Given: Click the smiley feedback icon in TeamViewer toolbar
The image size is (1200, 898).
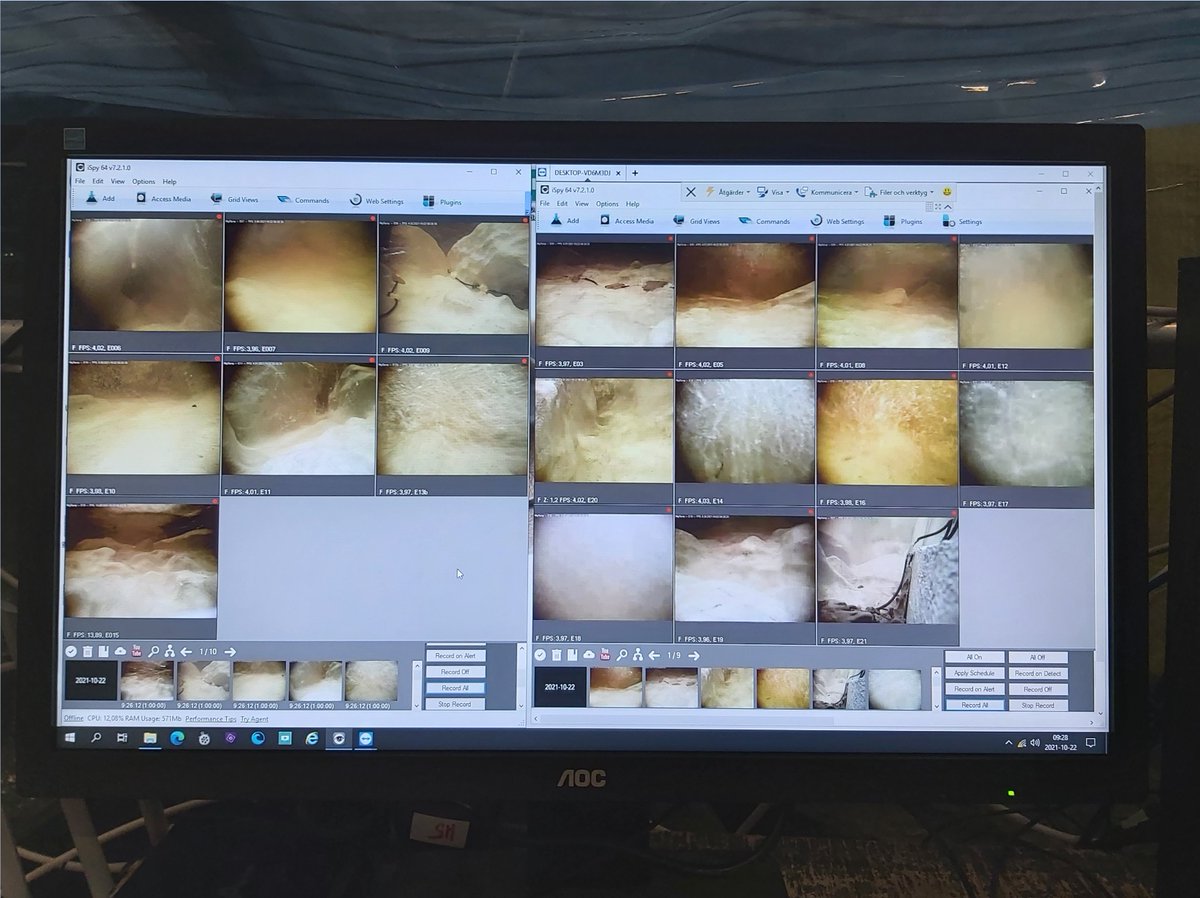Looking at the screenshot, I should click(x=947, y=191).
